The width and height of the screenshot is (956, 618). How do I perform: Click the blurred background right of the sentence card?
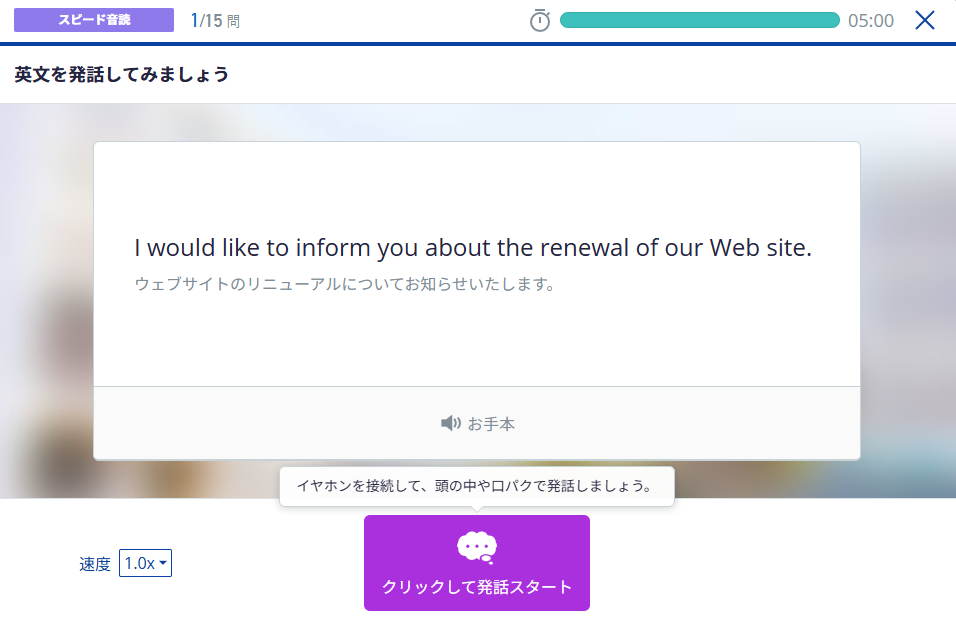(x=908, y=300)
